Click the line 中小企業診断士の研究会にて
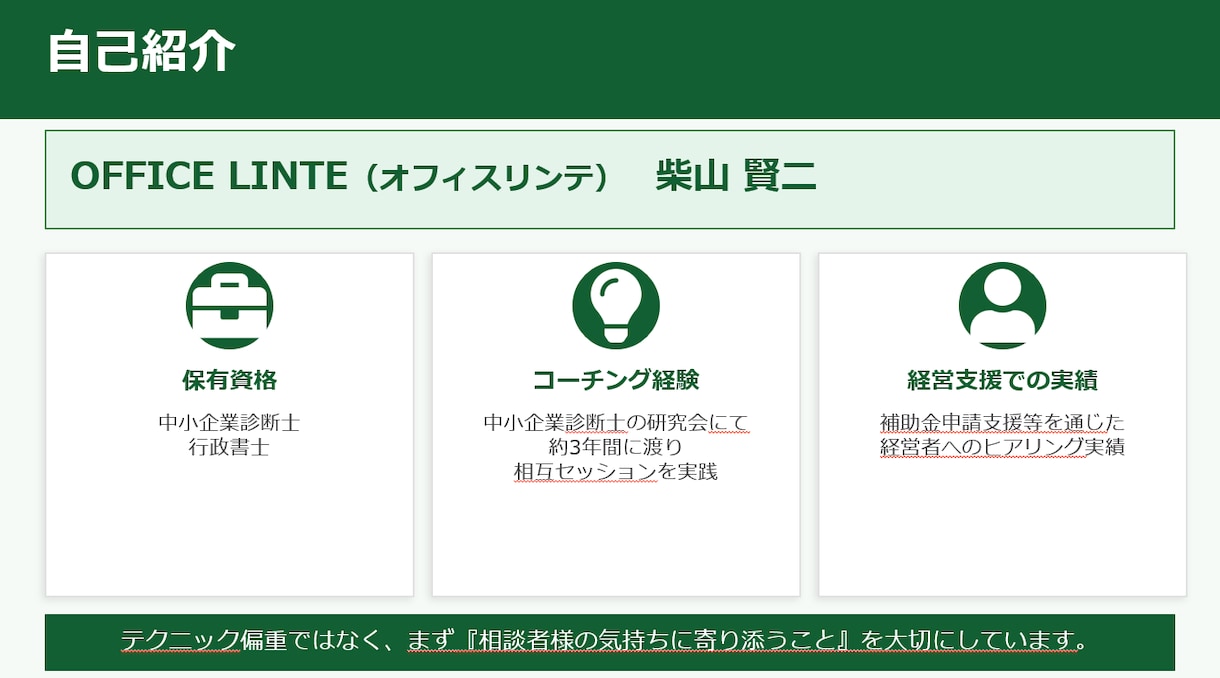 click(616, 422)
